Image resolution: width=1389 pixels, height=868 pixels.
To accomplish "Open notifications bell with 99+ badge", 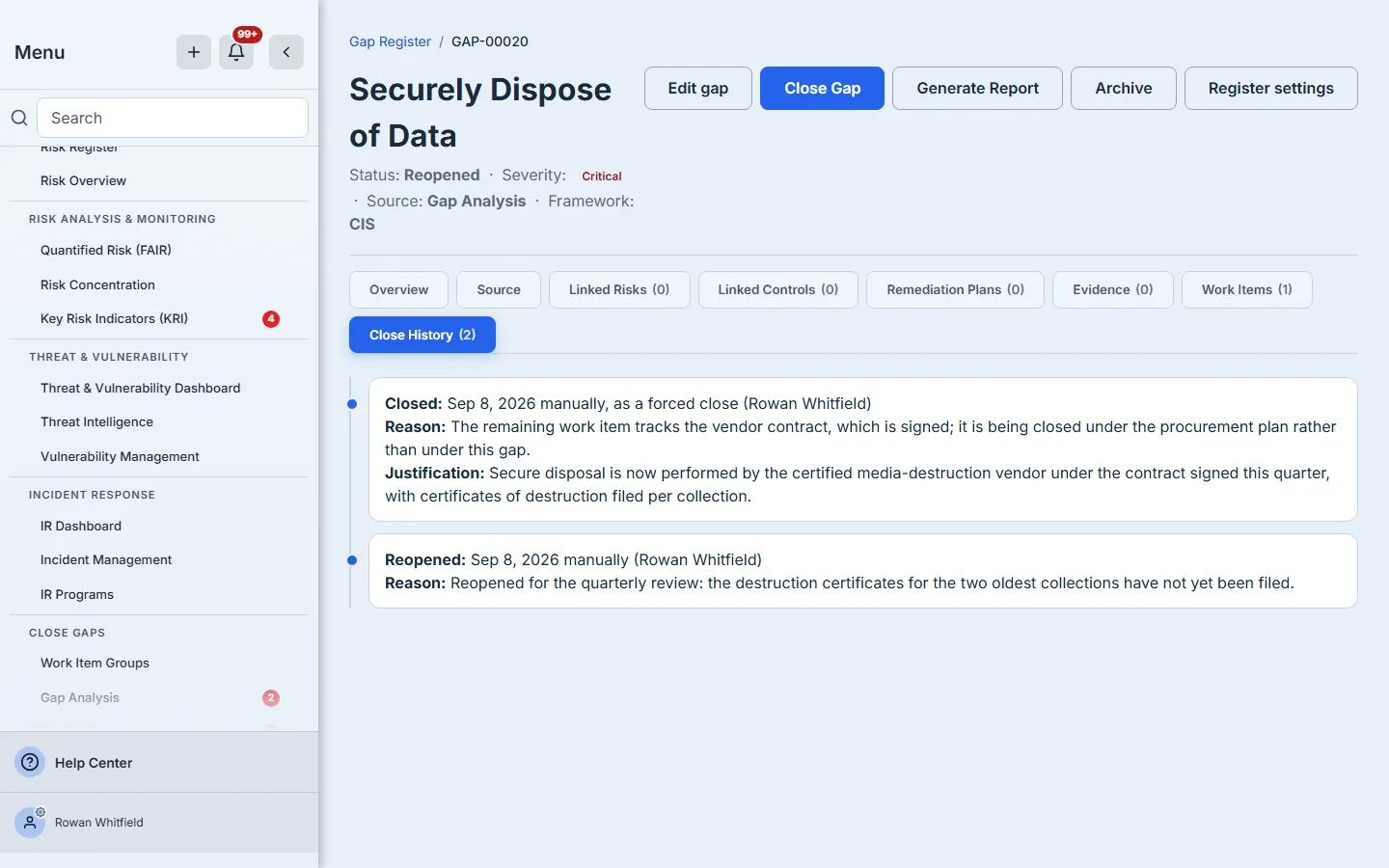I will click(236, 52).
